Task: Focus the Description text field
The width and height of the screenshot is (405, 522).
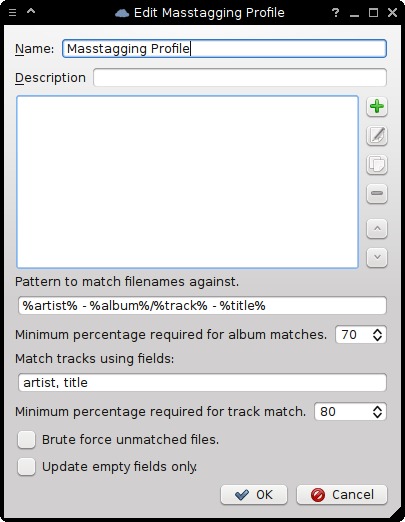Action: tap(240, 77)
